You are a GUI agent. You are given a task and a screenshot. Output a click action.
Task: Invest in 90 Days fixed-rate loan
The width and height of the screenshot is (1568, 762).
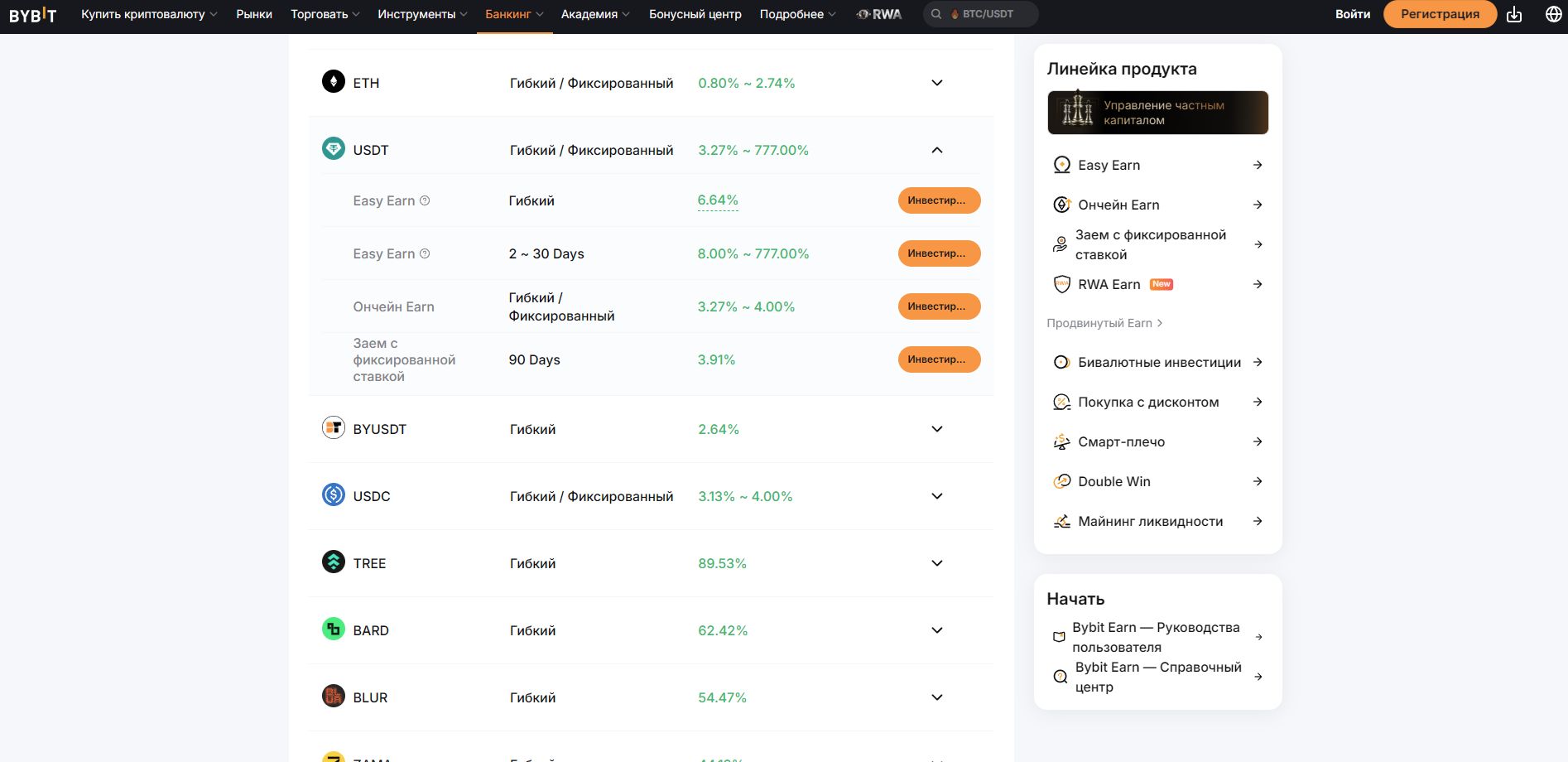[939, 359]
